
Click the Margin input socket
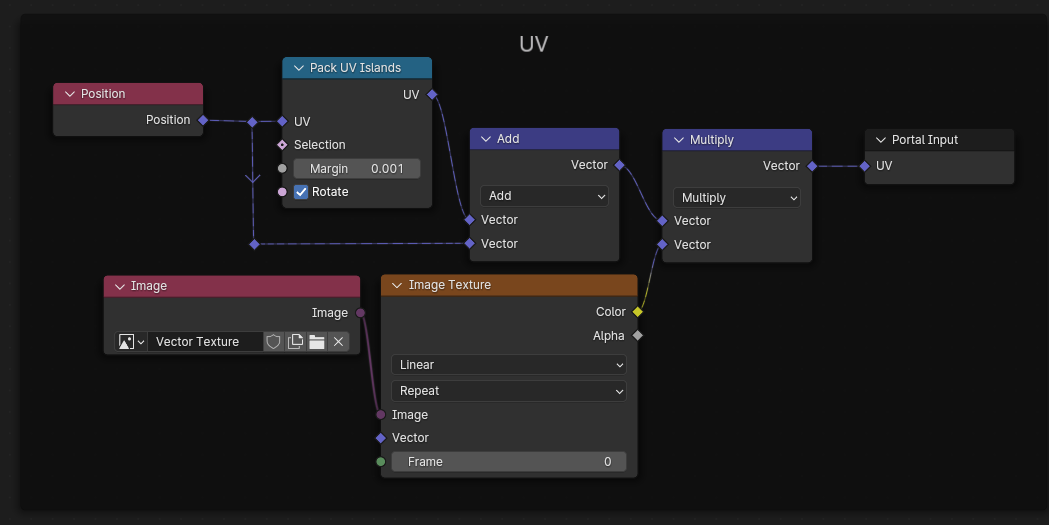tap(282, 169)
